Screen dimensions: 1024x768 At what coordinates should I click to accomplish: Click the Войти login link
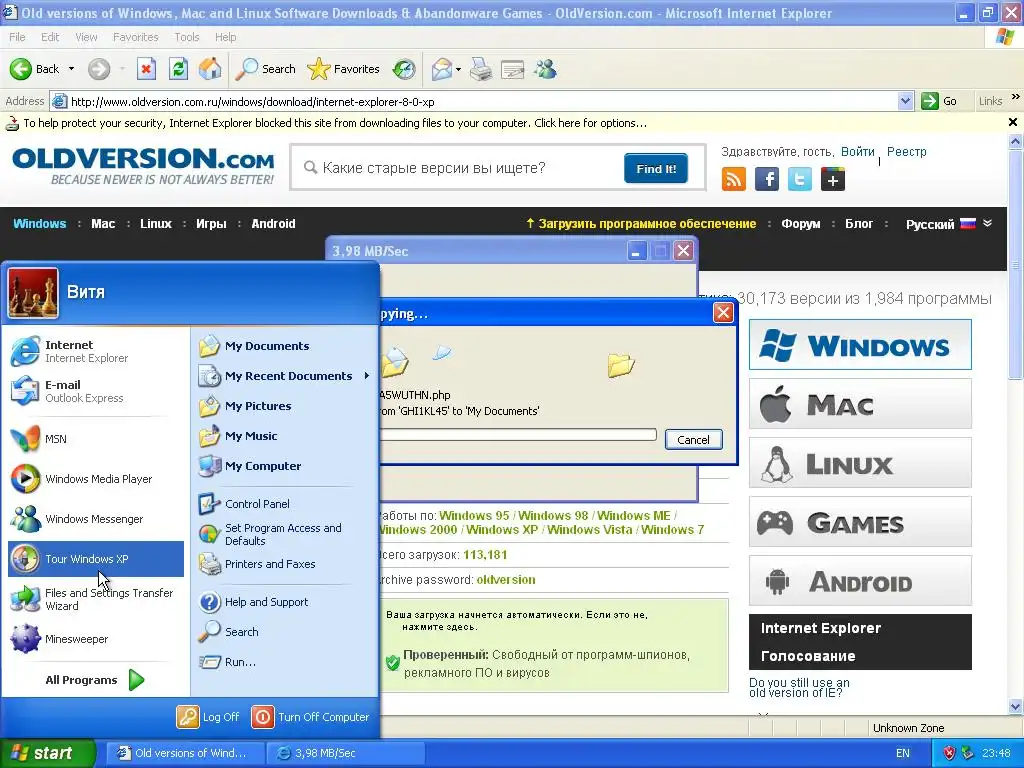(x=857, y=152)
